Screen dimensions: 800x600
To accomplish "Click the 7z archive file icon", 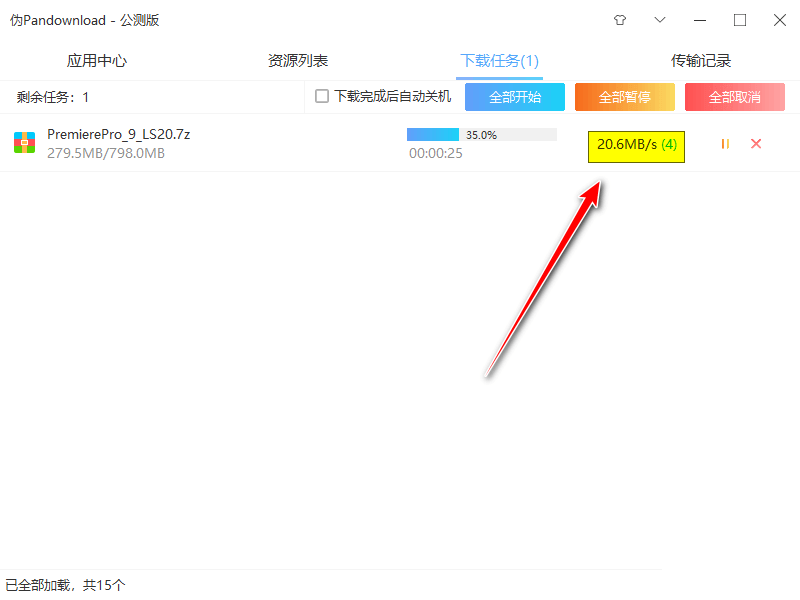I will pos(23,142).
